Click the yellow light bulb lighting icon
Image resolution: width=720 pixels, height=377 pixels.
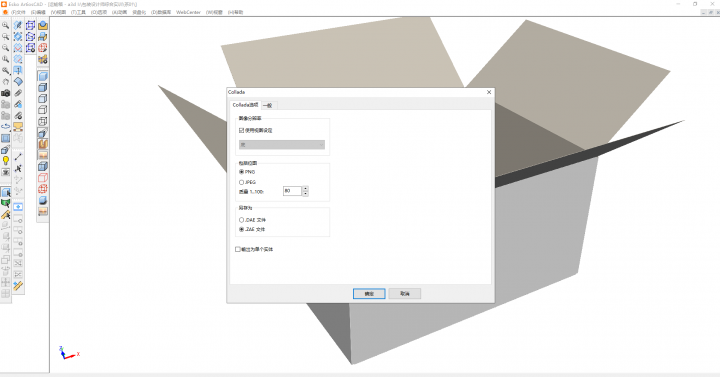[x=6, y=161]
